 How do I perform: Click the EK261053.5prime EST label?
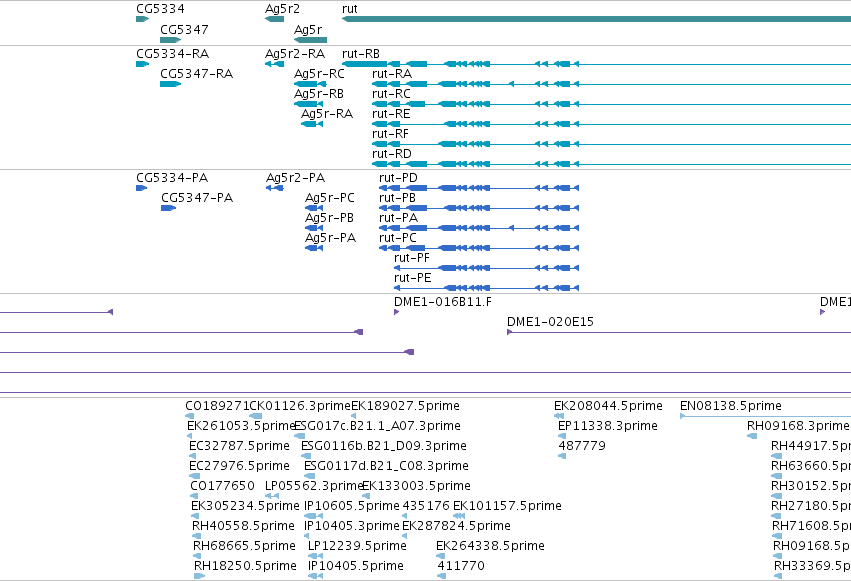point(240,426)
